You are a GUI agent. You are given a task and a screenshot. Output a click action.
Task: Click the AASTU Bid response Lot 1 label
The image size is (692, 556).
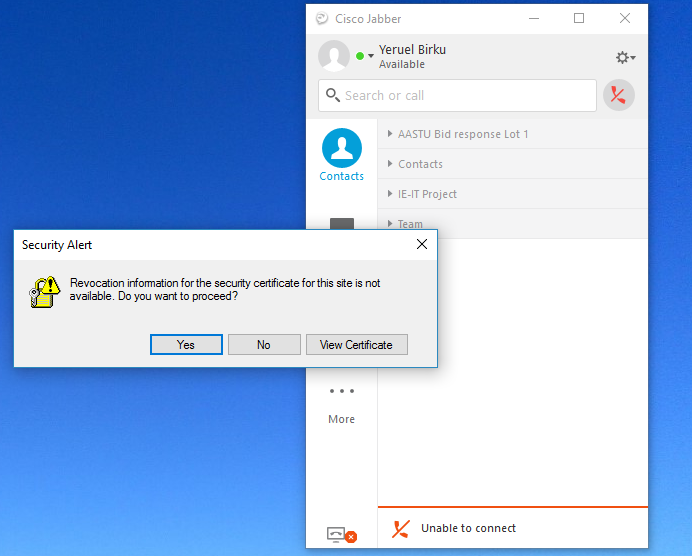pyautogui.click(x=463, y=134)
